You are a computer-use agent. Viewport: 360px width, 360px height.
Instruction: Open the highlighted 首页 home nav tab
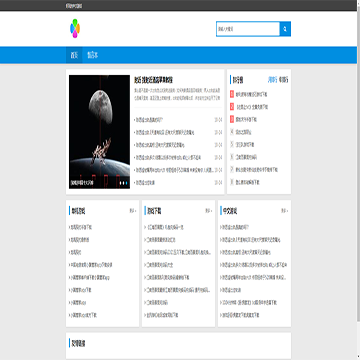[74, 55]
